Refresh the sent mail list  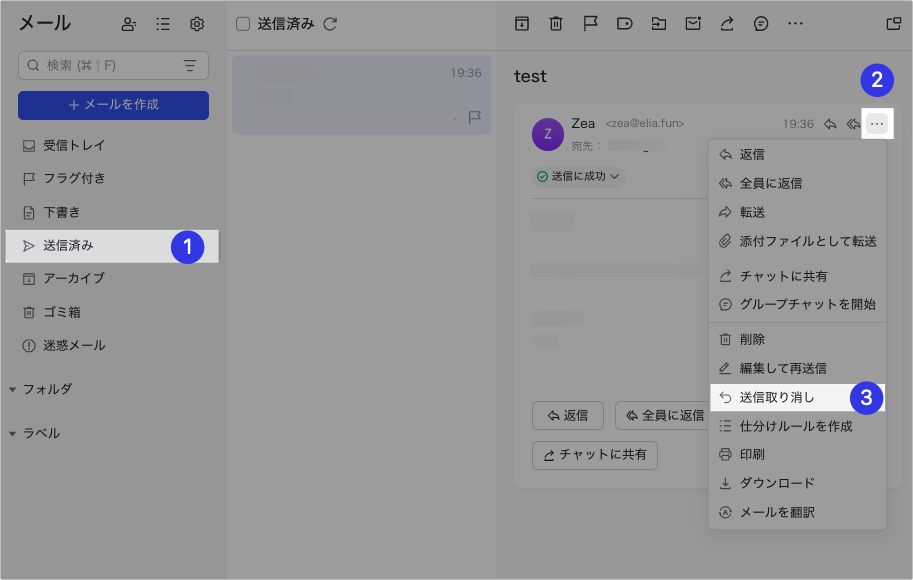[331, 24]
